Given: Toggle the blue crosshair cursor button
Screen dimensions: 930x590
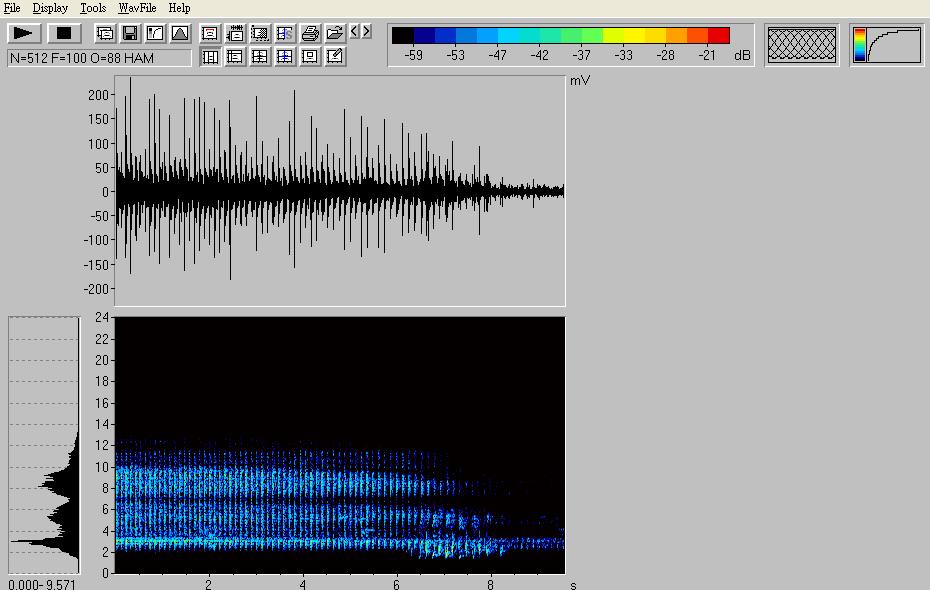Looking at the screenshot, I should [x=285, y=57].
